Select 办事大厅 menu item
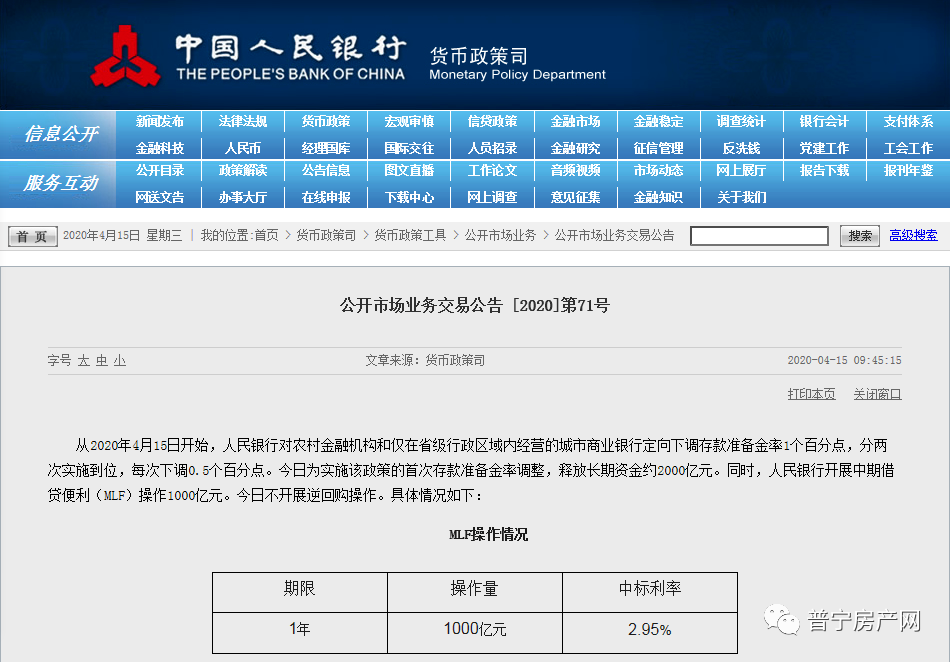952x662 pixels. [x=243, y=197]
